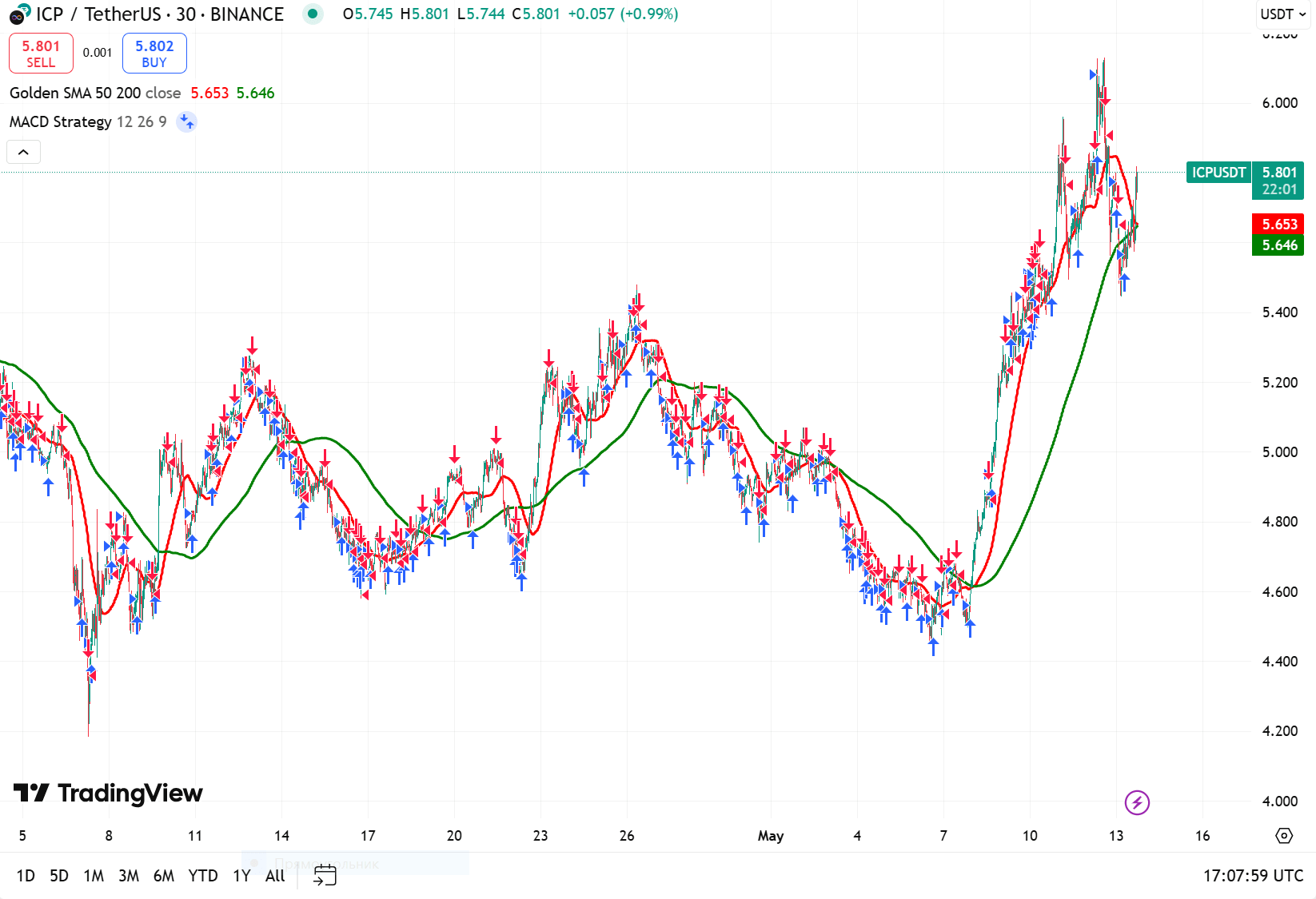The height and width of the screenshot is (899, 1316).
Task: Click the ICP coin logo icon
Action: [20, 14]
